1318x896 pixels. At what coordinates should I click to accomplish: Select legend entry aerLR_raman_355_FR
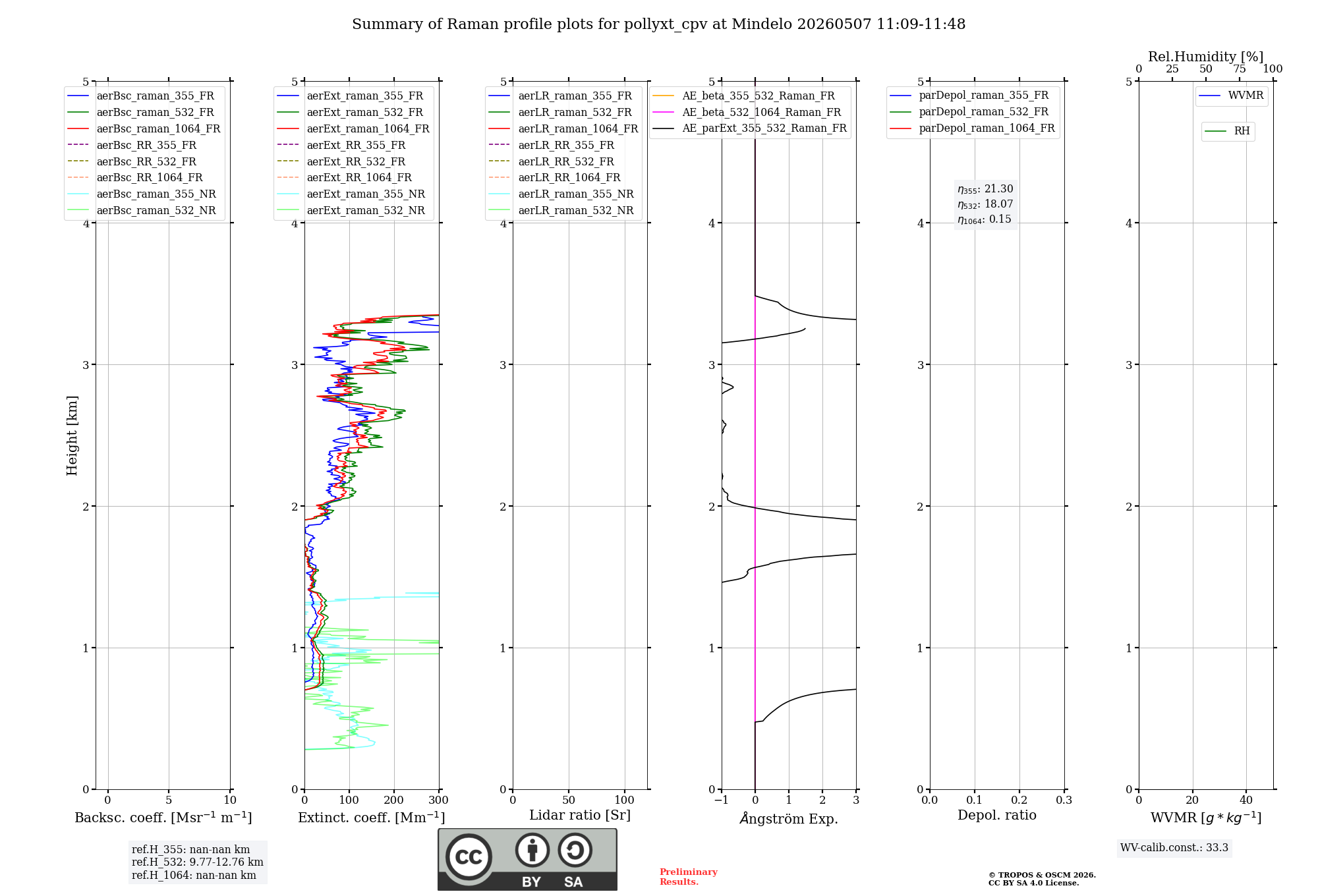[561, 96]
